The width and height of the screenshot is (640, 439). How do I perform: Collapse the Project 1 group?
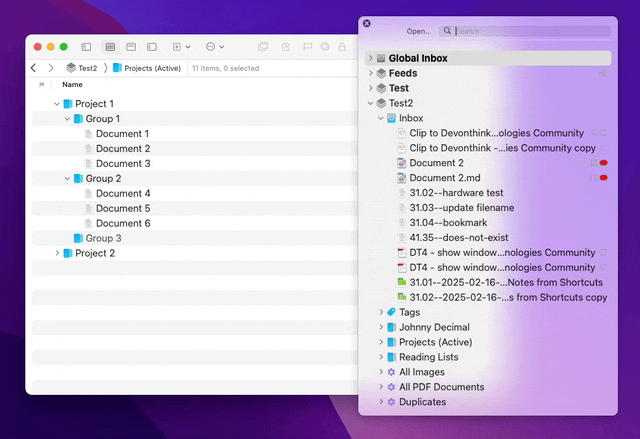(57, 104)
